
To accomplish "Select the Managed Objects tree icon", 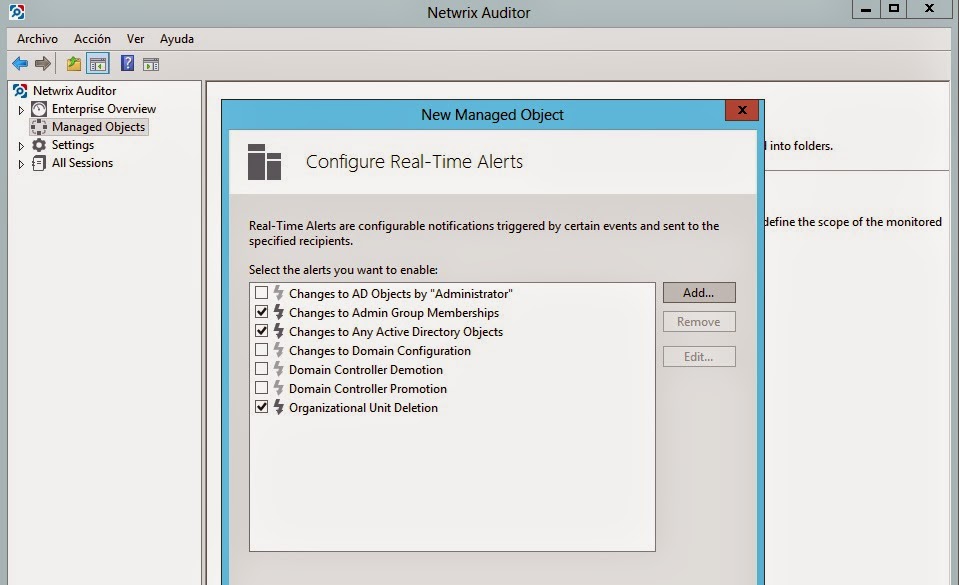I will [39, 127].
